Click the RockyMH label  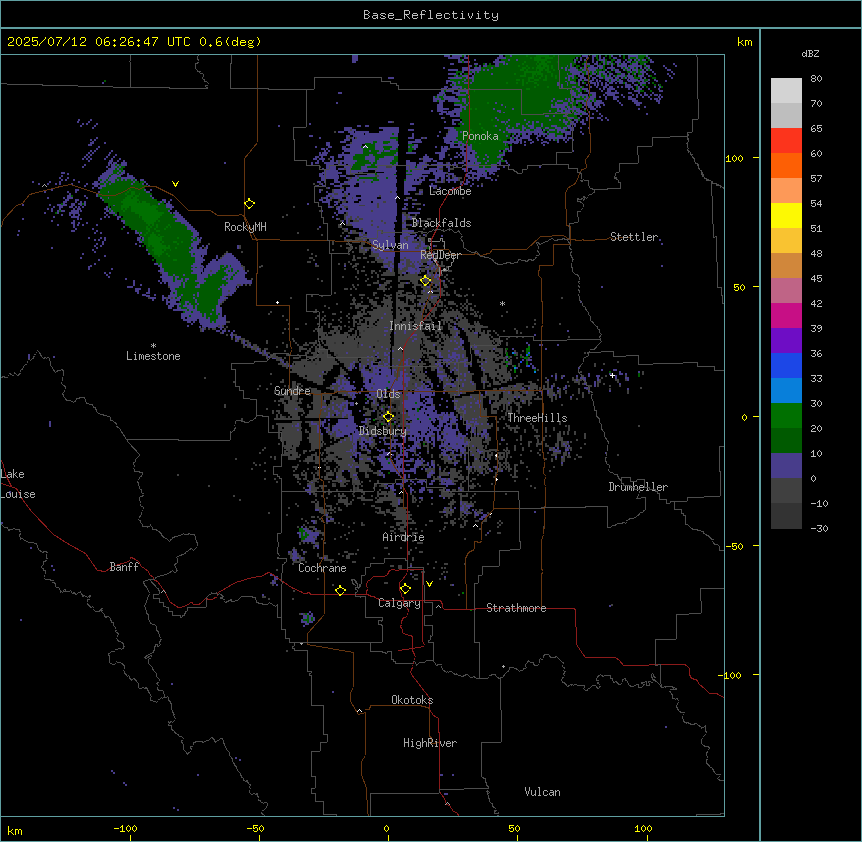(x=245, y=227)
